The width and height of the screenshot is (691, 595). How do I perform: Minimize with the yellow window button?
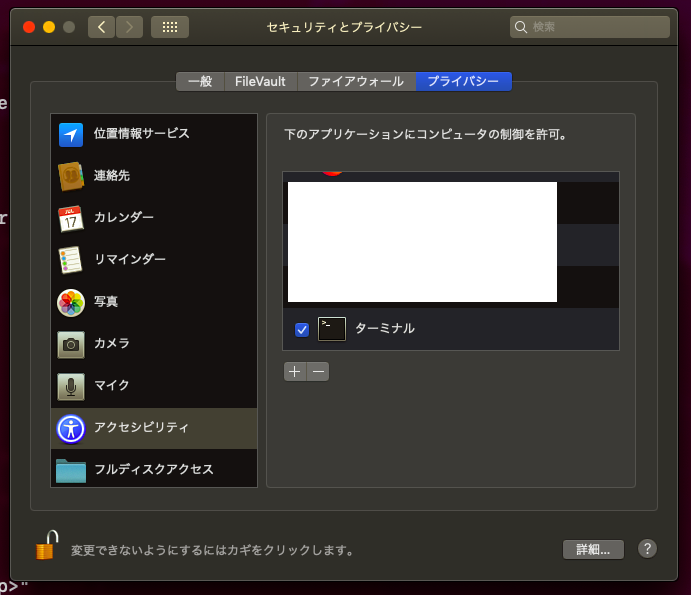click(49, 27)
